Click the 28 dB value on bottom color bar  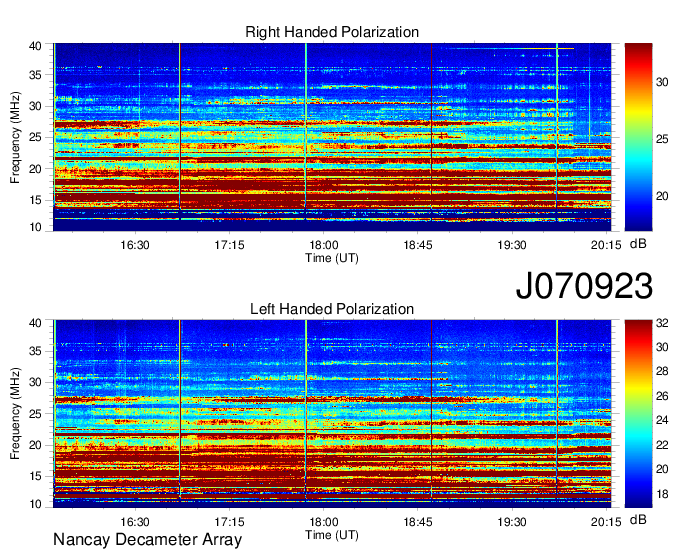coord(662,371)
